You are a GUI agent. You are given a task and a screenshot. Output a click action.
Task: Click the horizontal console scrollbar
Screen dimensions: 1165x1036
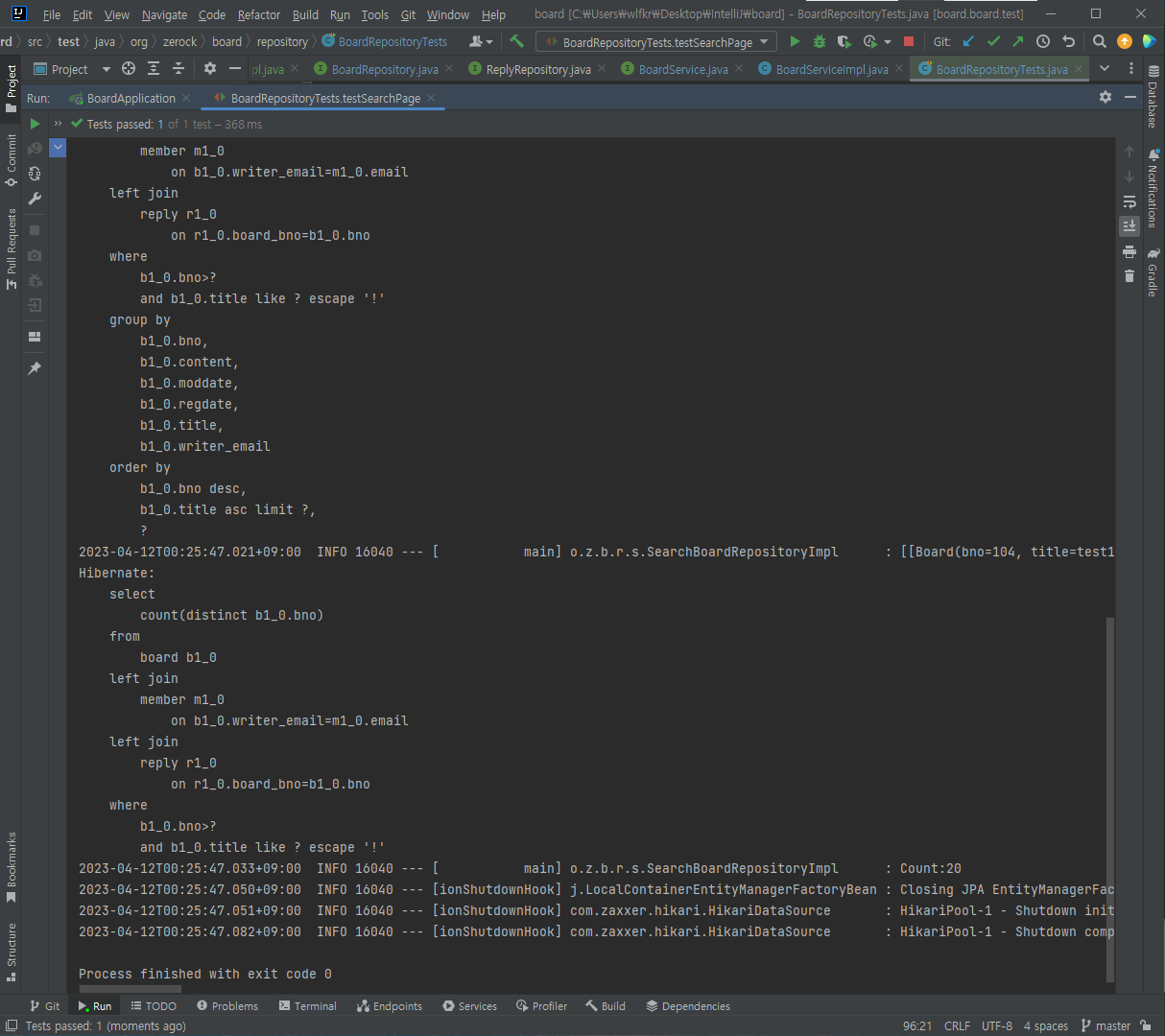(131, 988)
